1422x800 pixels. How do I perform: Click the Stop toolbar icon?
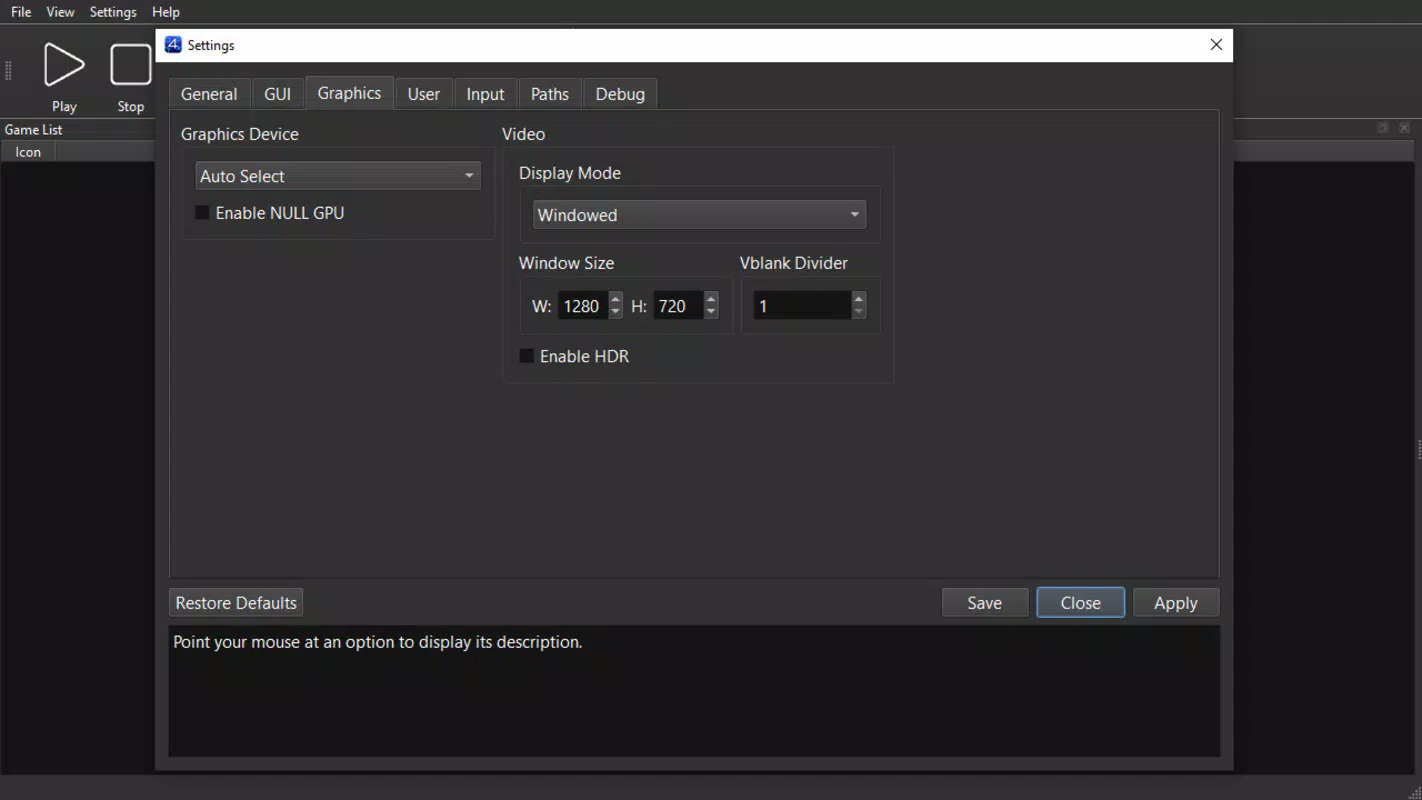pyautogui.click(x=130, y=65)
